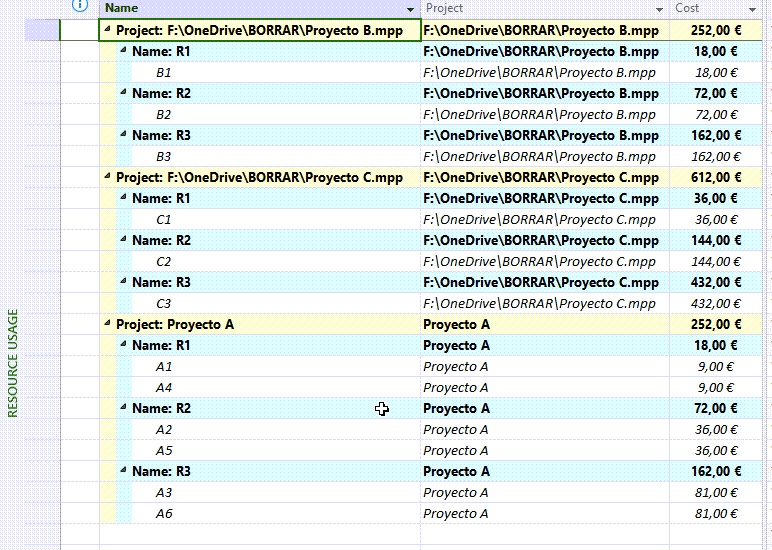Click the 612,00 € cost cell

pyautogui.click(x=716, y=177)
